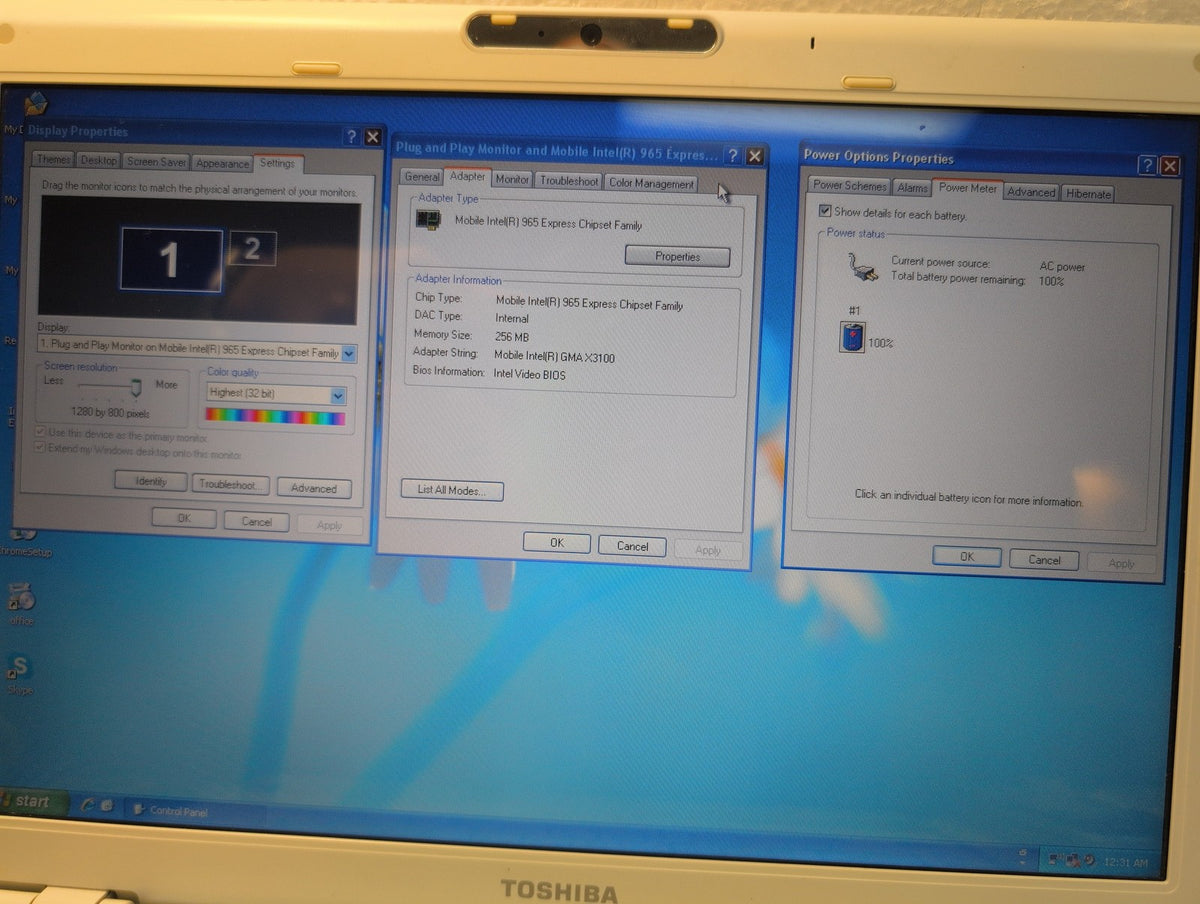Screen dimensions: 1200x904
Task: Open the Power Schemes tab
Action: (x=849, y=186)
